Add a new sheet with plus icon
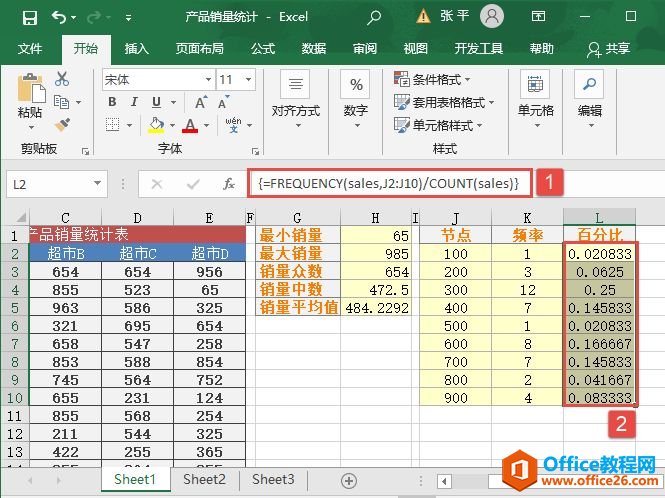665x498 pixels. click(348, 480)
